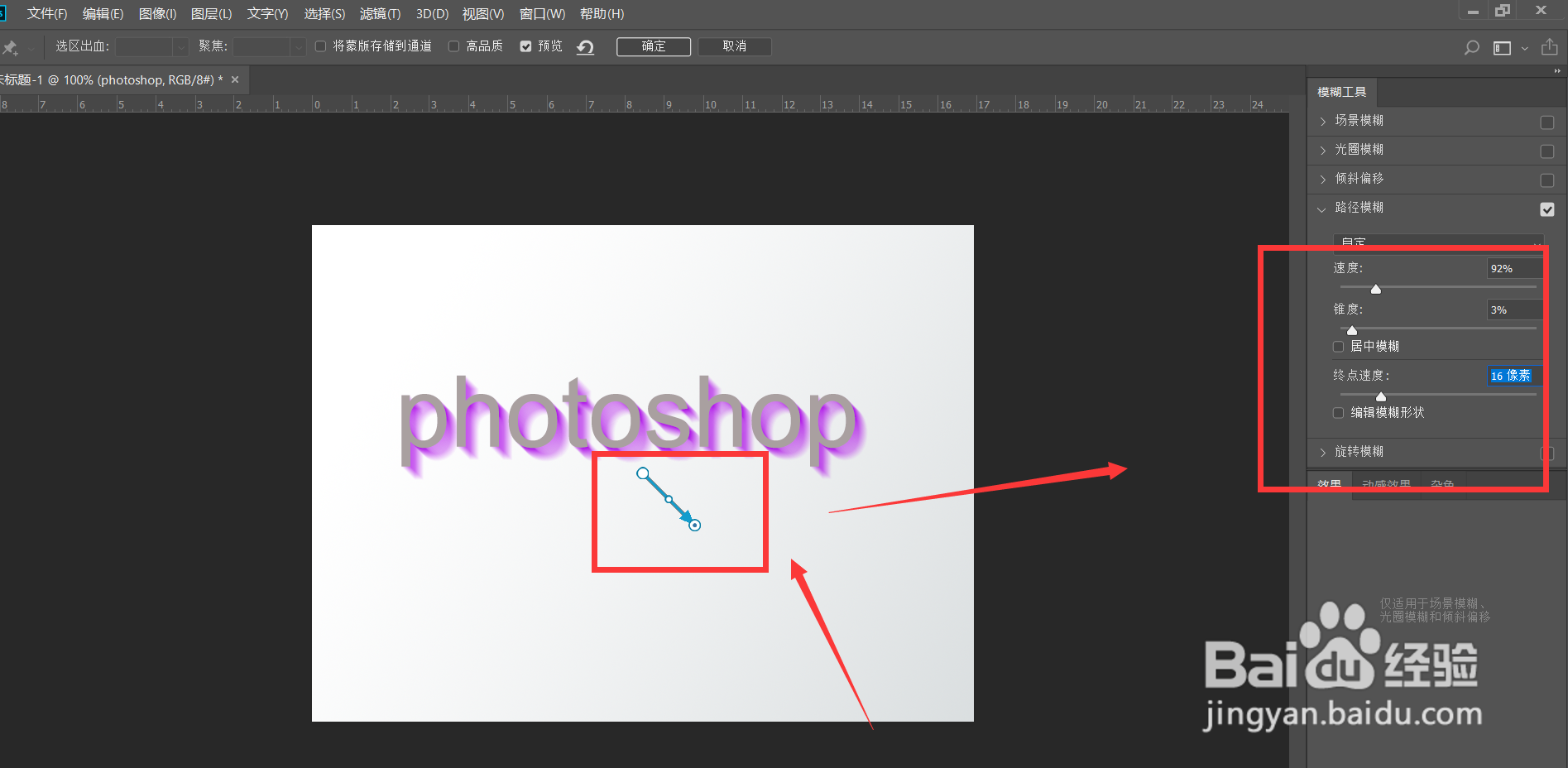Open 图层(L) menu
This screenshot has height=768, width=1568.
click(x=211, y=14)
